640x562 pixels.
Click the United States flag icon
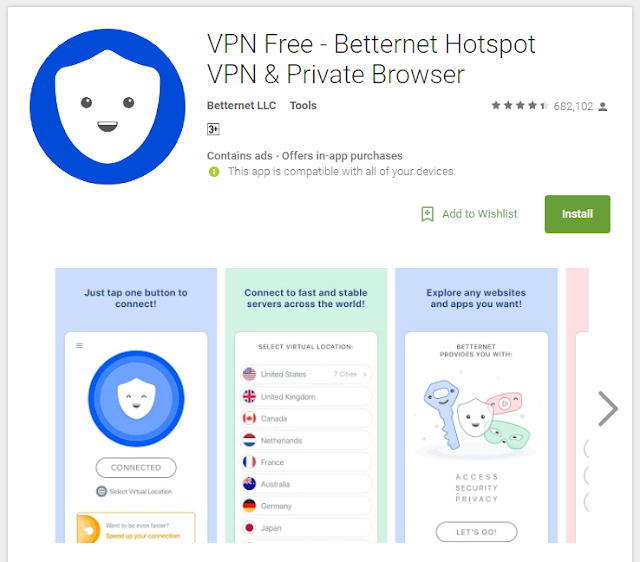click(249, 374)
